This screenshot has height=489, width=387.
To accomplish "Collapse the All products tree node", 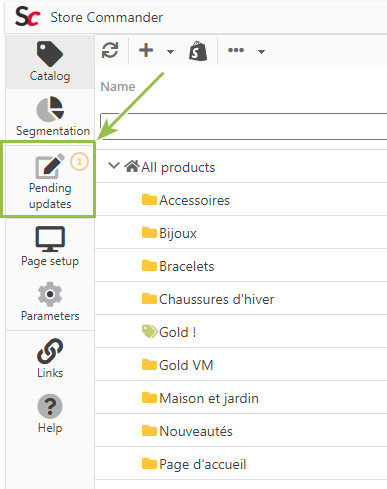I will point(114,166).
